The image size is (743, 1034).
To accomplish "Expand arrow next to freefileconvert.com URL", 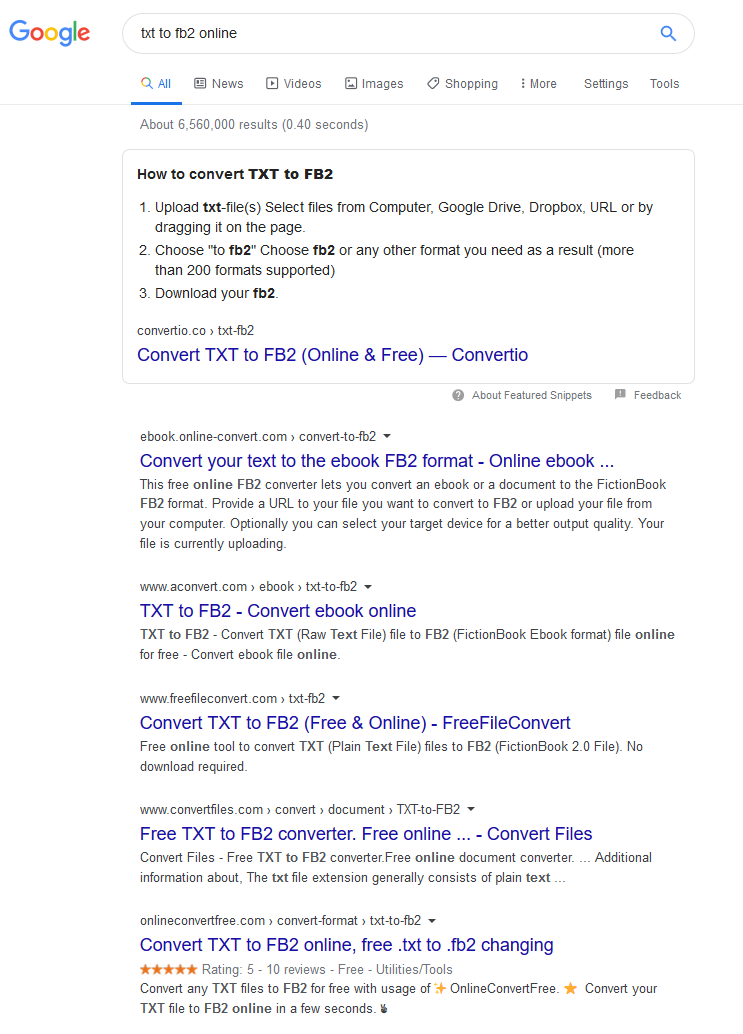I will pyautogui.click(x=336, y=698).
